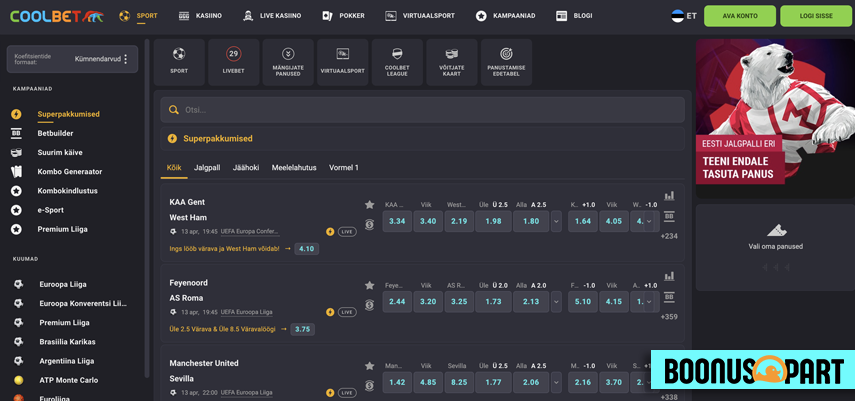Open Betbuilder icon for Feyenoord match
This screenshot has height=401, width=855.
click(669, 297)
